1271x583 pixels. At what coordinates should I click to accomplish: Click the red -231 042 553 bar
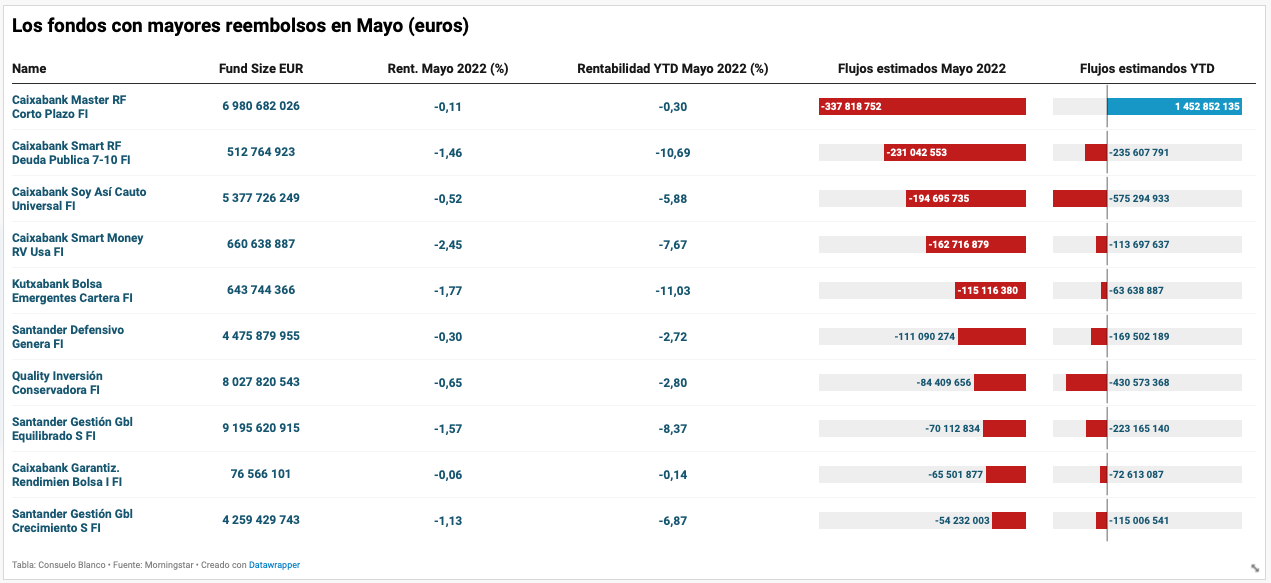click(955, 153)
